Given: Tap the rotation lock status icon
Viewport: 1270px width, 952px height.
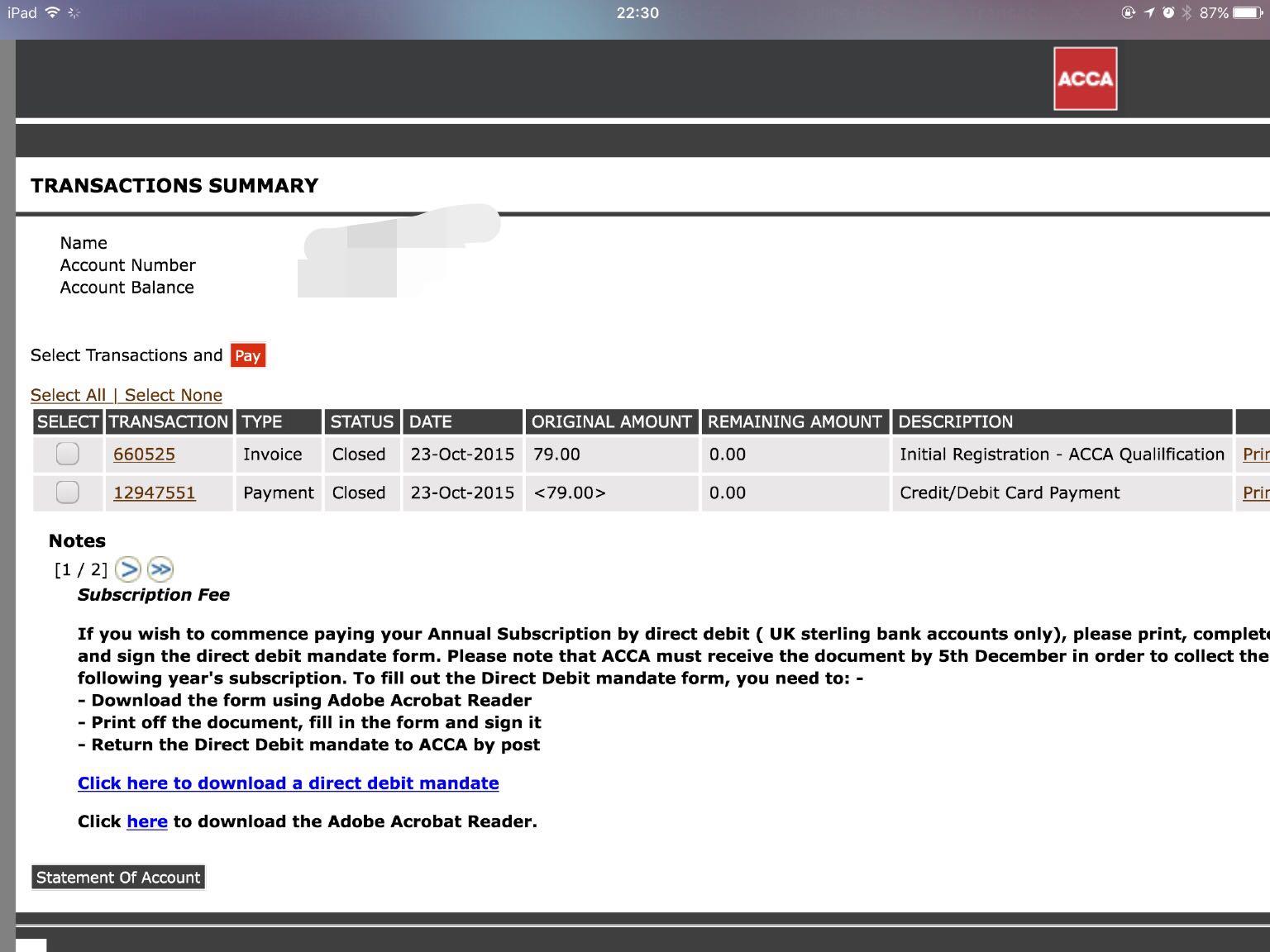Looking at the screenshot, I should 1129,12.
